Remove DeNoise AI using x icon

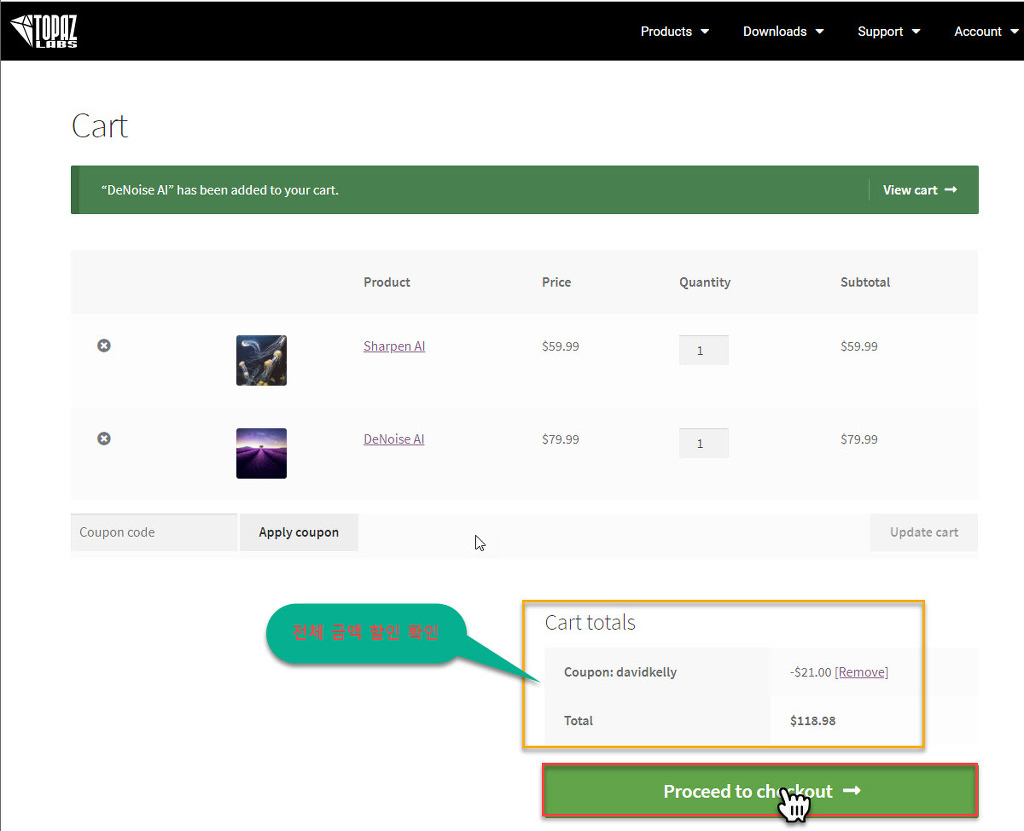point(104,439)
